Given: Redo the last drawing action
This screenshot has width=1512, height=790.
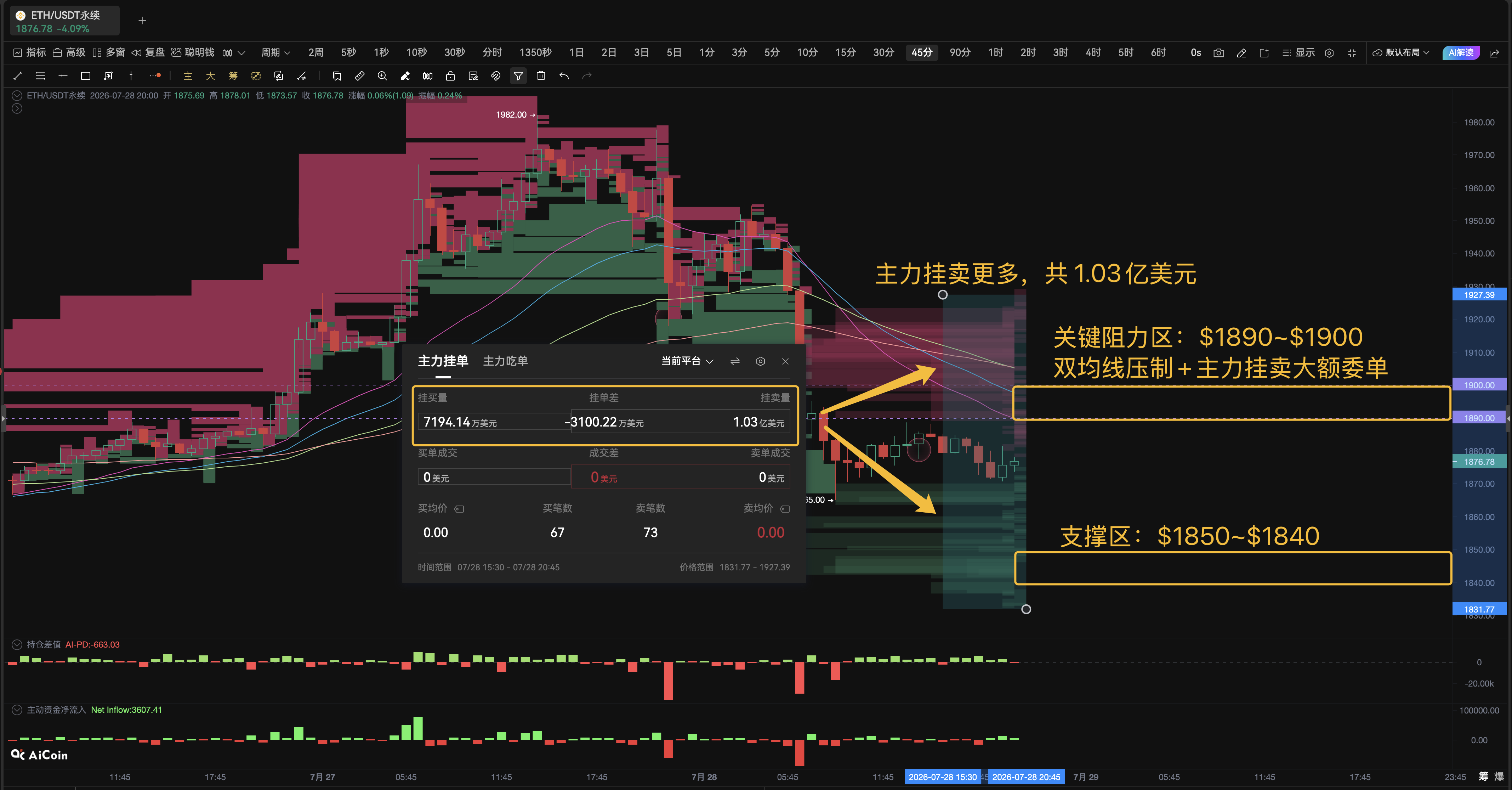Looking at the screenshot, I should [586, 76].
